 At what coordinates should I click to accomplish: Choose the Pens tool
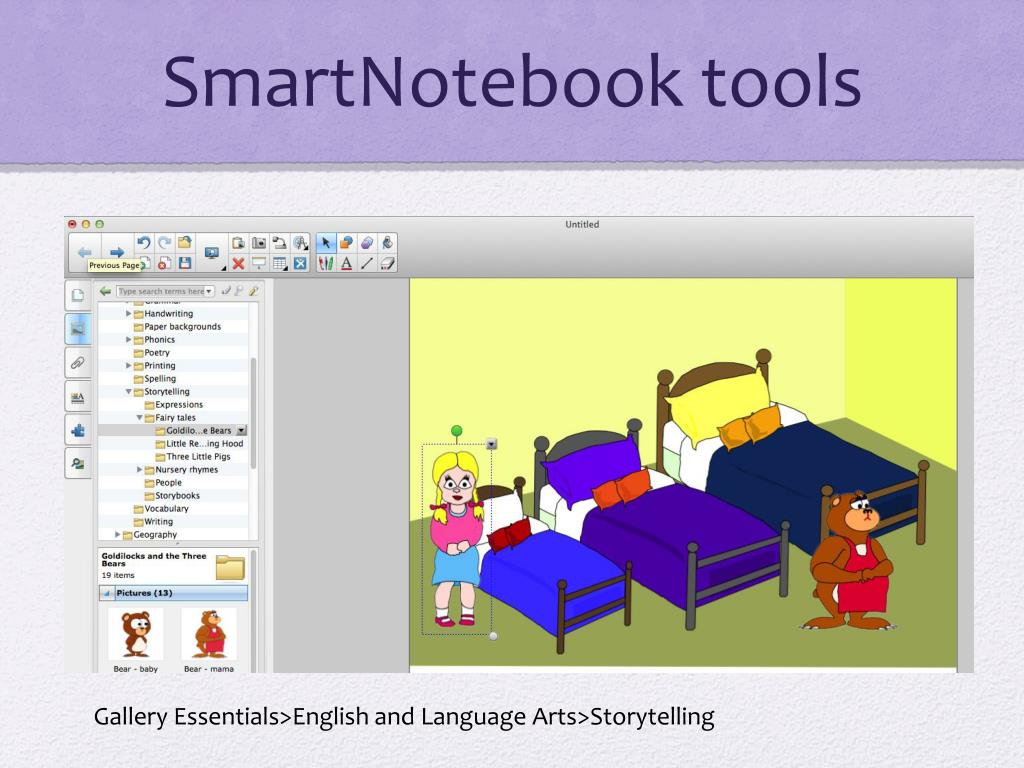coord(326,263)
